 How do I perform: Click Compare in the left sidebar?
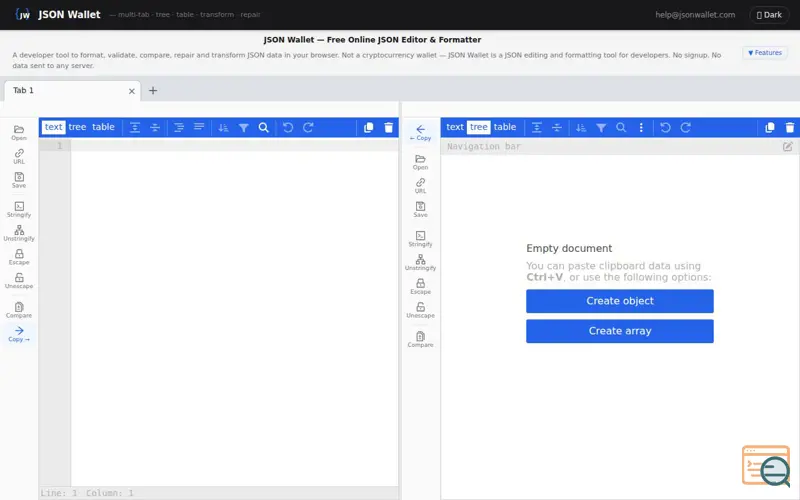tap(19, 310)
